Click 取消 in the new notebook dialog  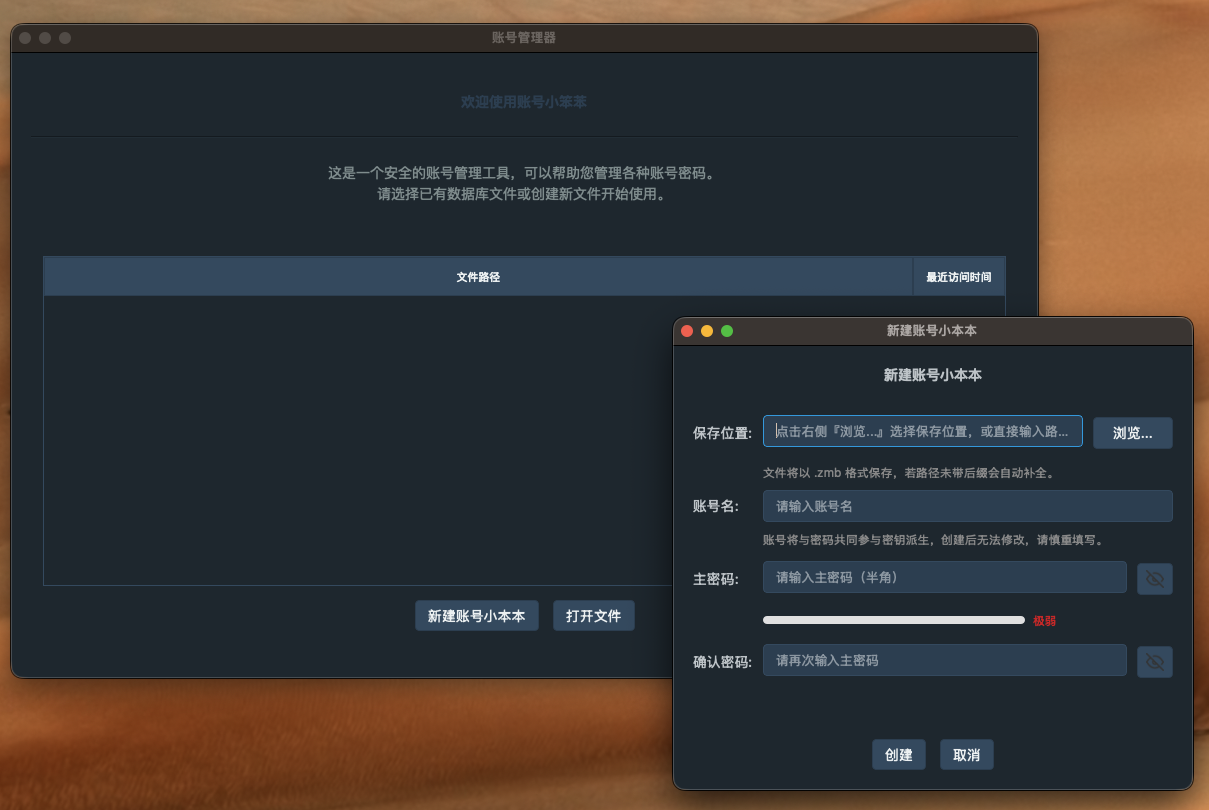tap(966, 755)
